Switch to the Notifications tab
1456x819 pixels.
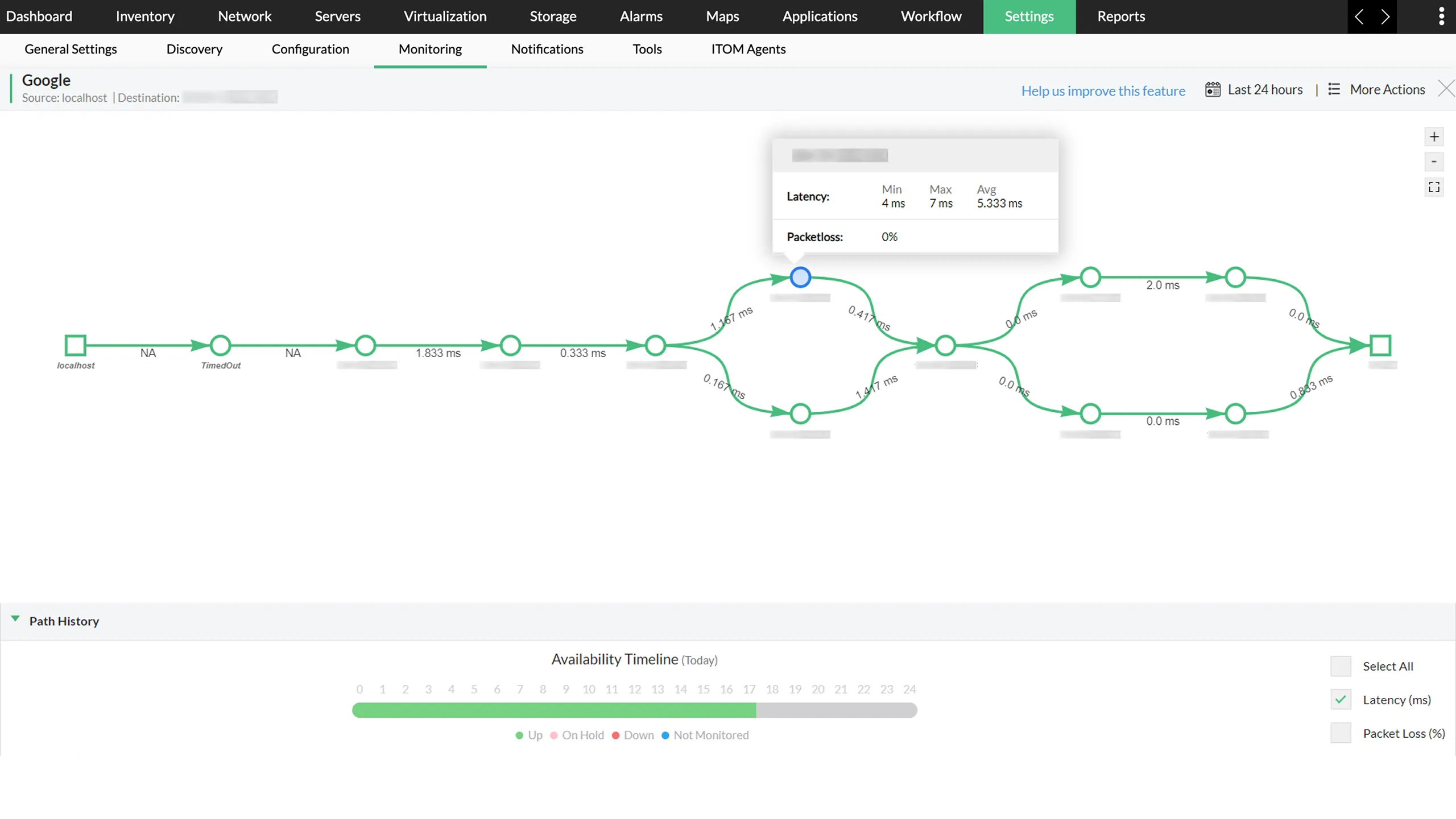[547, 49]
